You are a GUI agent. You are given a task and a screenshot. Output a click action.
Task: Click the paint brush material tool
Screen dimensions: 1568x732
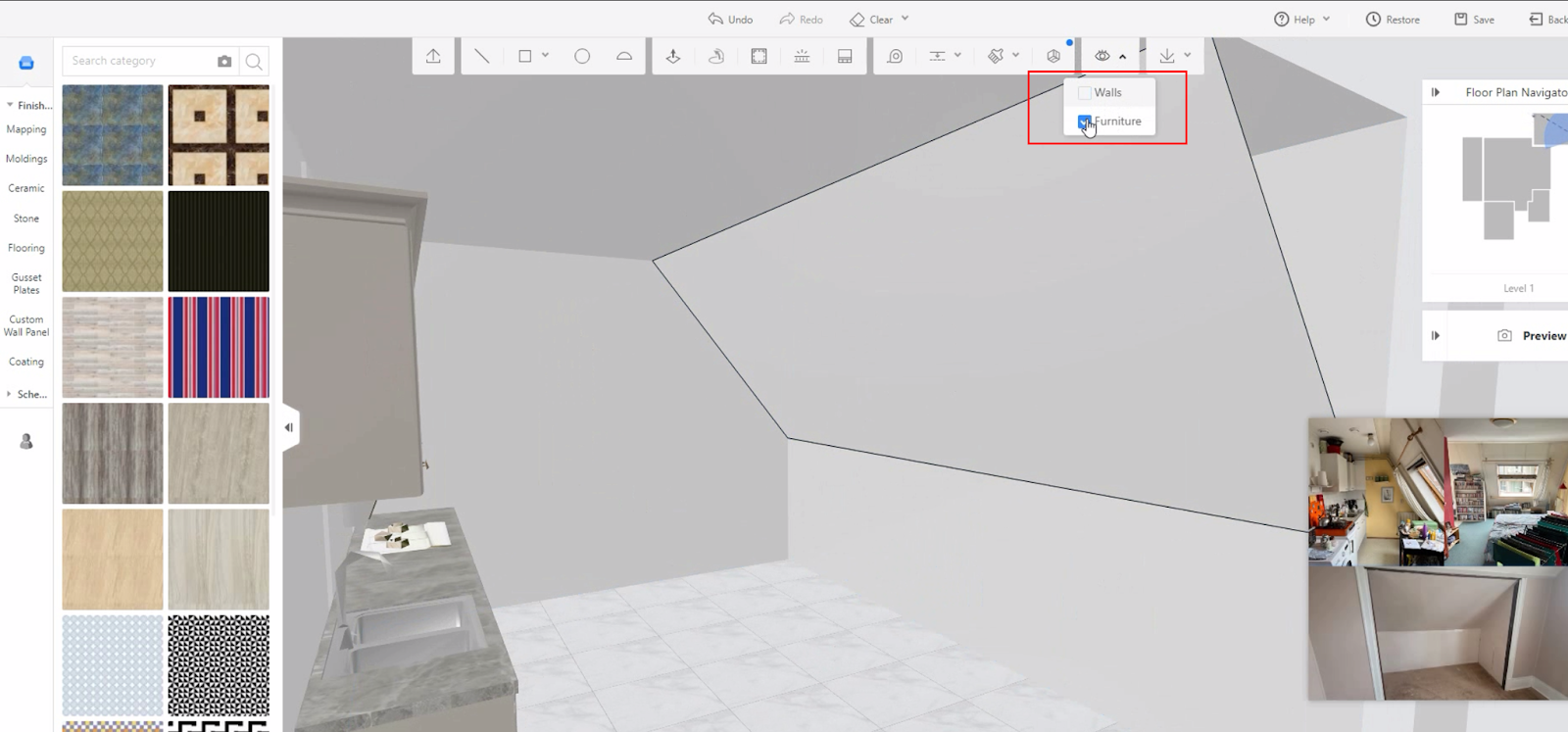(x=996, y=57)
